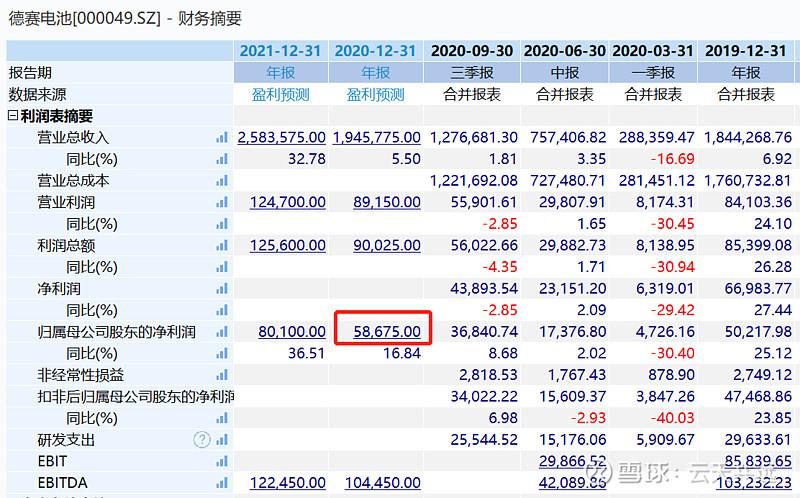800x498 pixels.
Task: Click 非经常性损益 value 2,818.53
Action: [488, 375]
